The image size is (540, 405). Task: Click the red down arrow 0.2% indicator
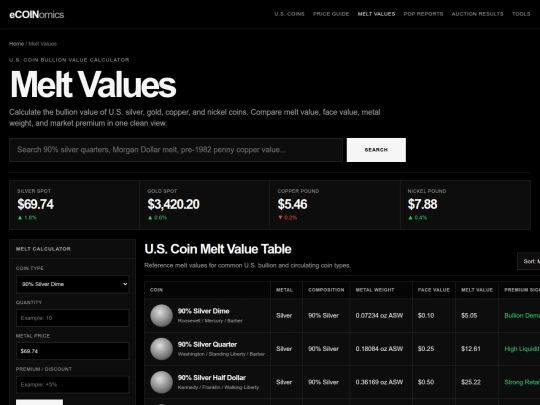(x=287, y=218)
